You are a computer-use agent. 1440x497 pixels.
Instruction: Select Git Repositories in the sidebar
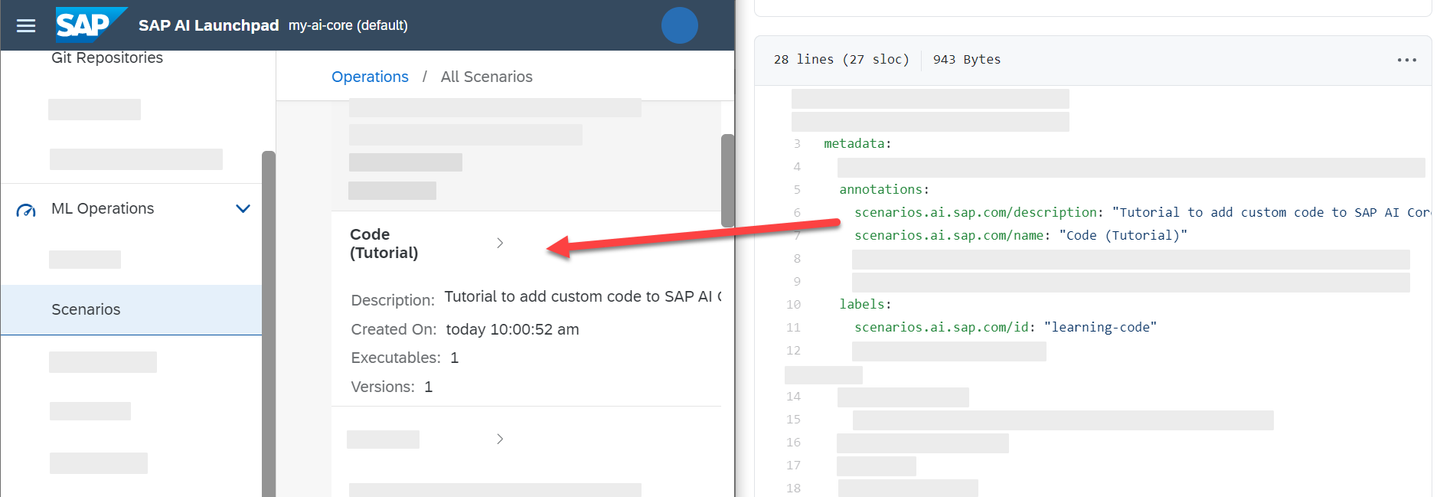click(107, 58)
